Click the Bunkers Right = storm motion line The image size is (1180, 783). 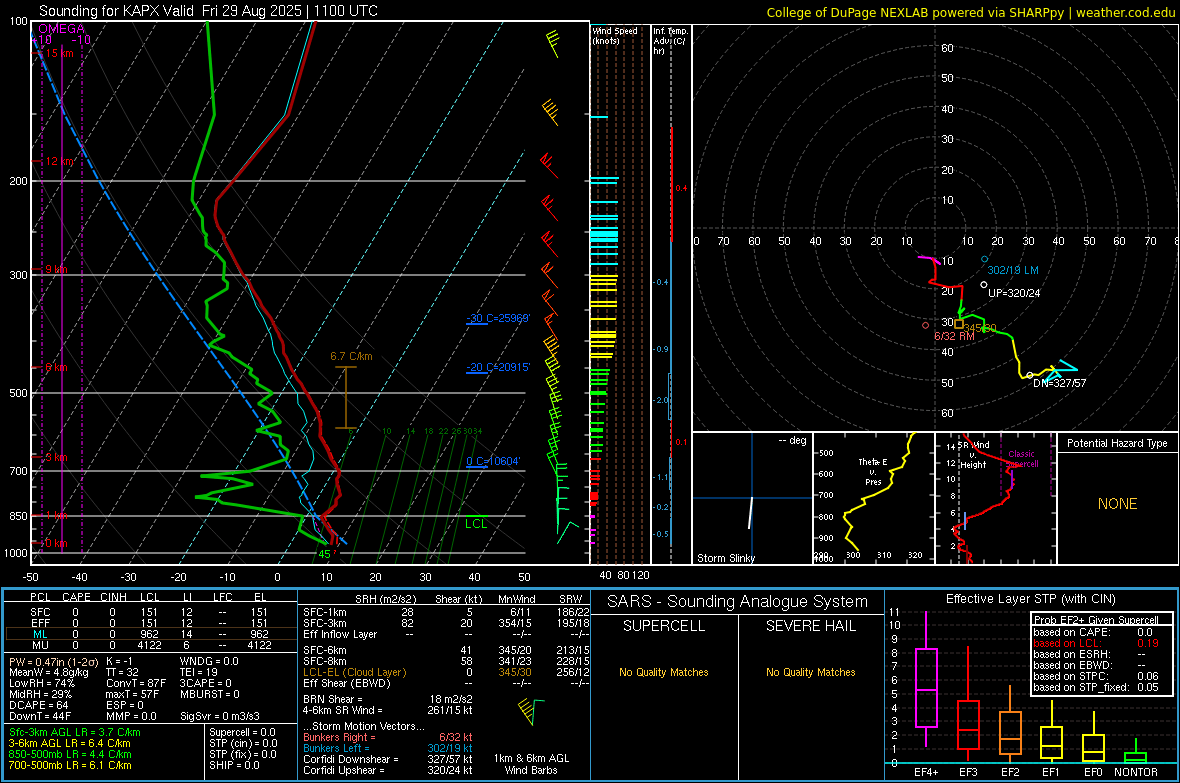[x=388, y=738]
